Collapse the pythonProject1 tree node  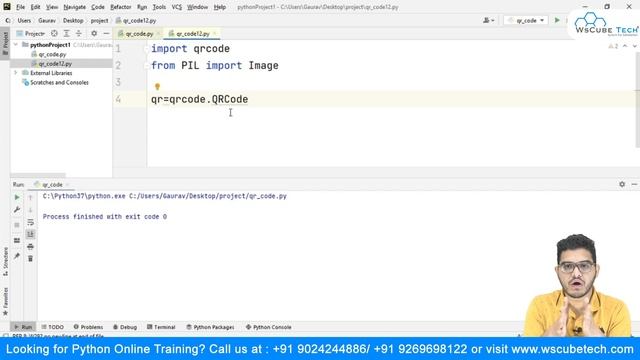coord(16,44)
